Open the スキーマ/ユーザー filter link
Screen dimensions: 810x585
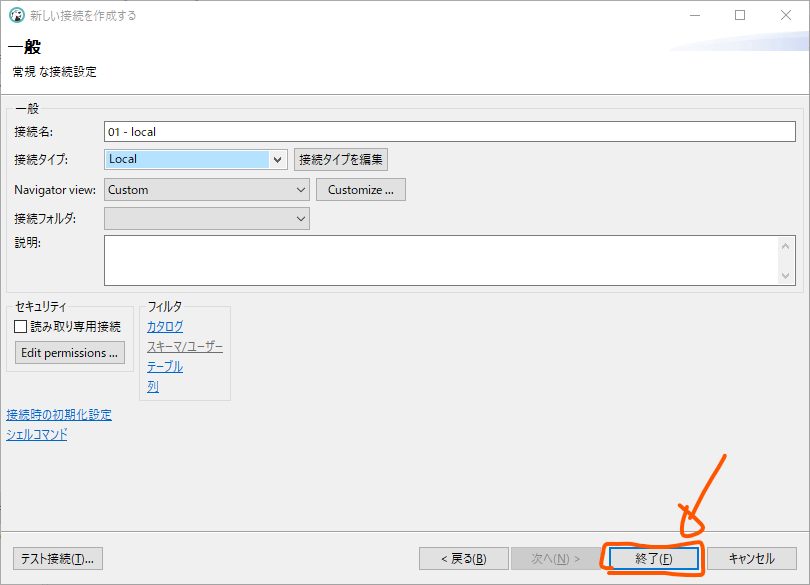click(185, 347)
